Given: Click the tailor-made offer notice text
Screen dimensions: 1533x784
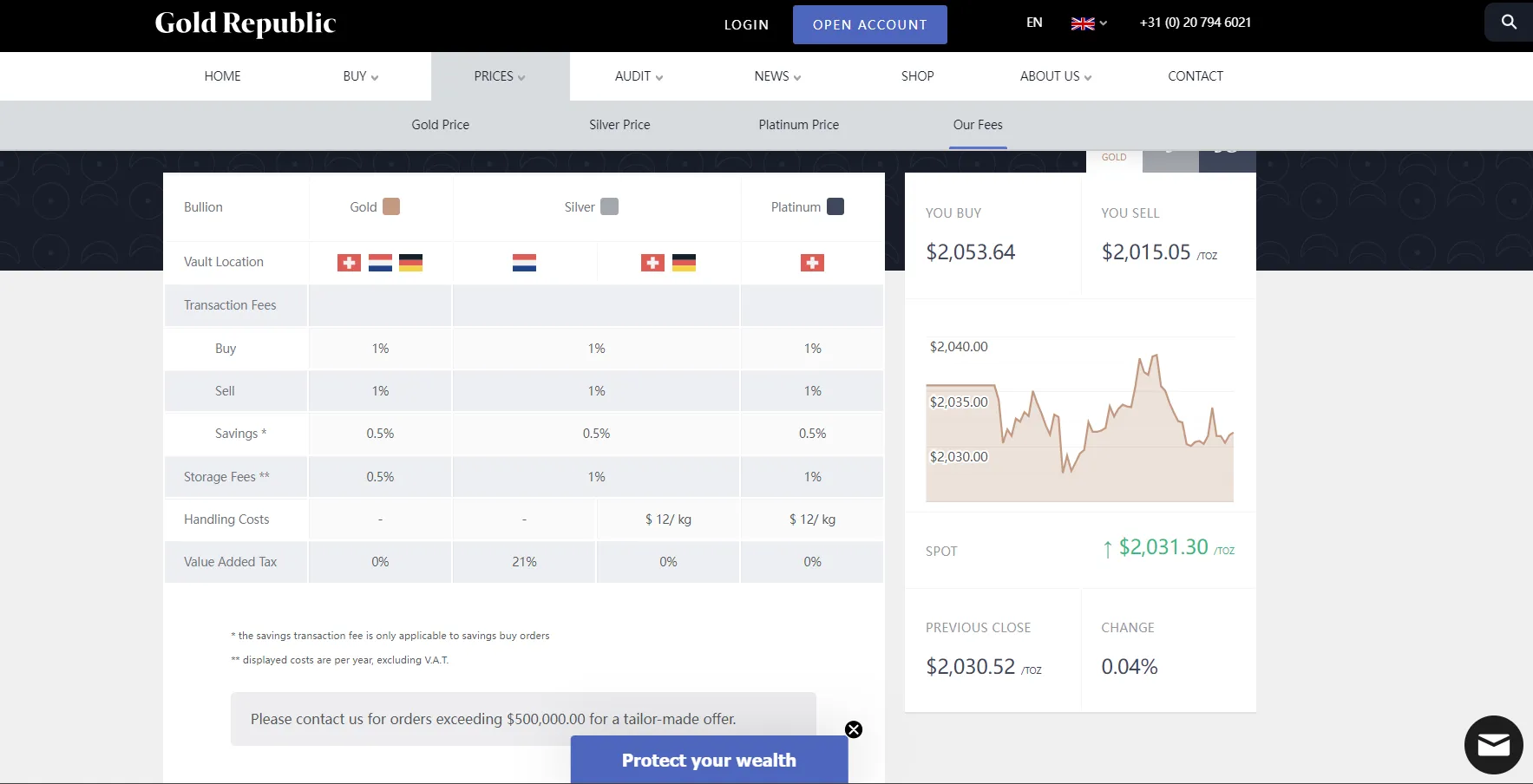Looking at the screenshot, I should 493,719.
